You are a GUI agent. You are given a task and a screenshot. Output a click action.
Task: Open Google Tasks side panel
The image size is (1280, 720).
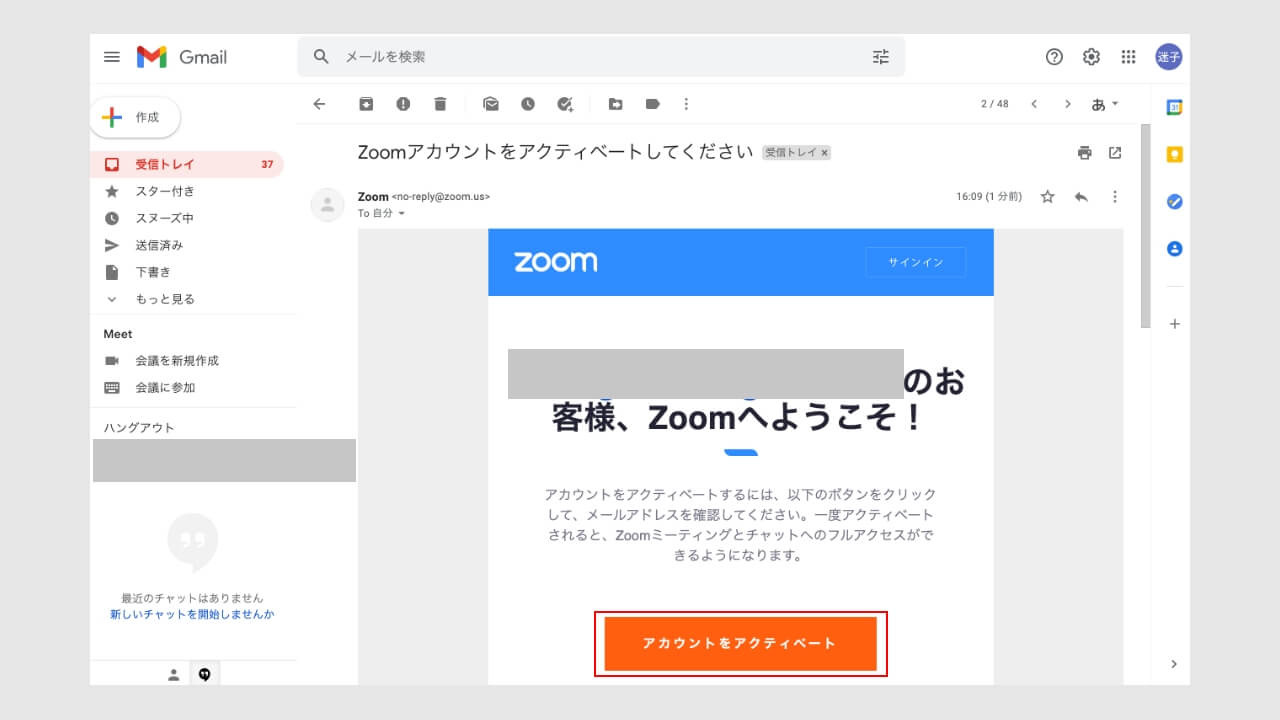pyautogui.click(x=1175, y=202)
